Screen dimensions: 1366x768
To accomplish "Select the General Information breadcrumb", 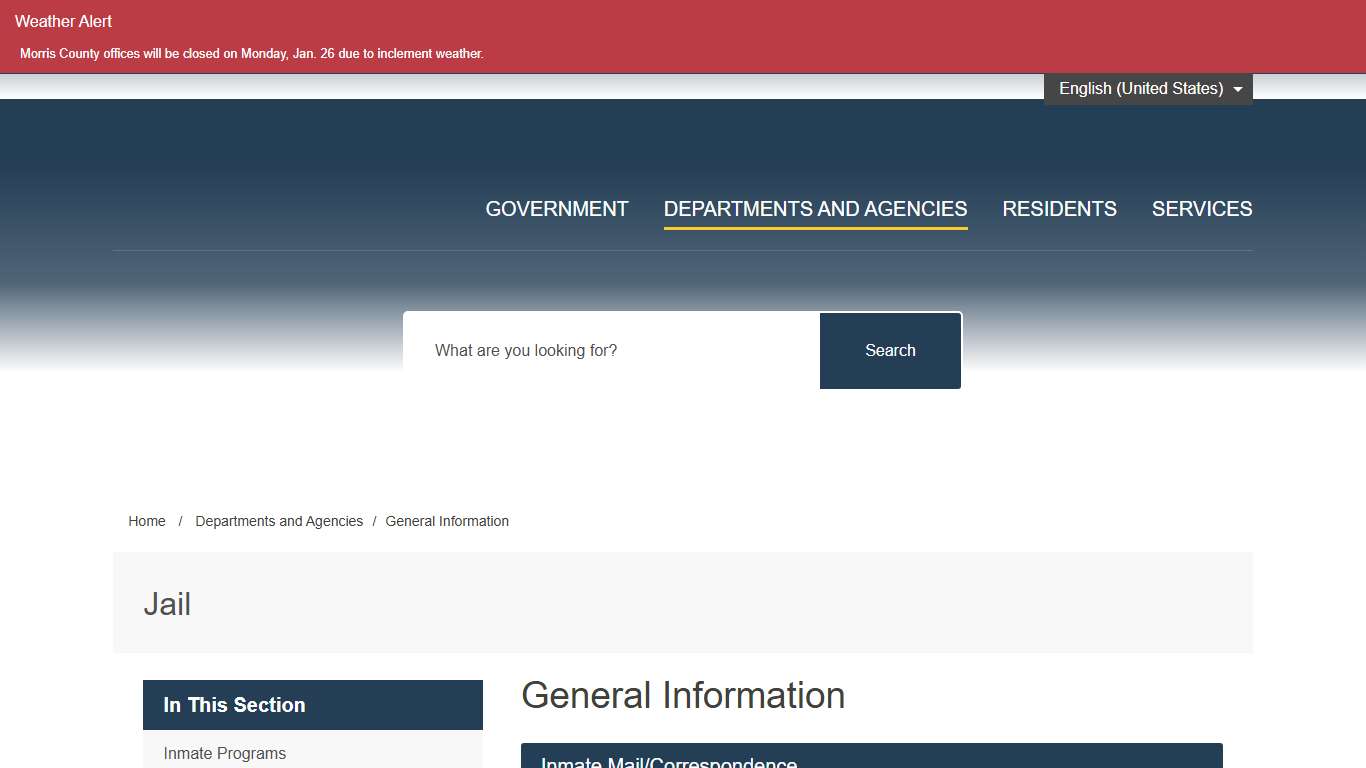I will (447, 521).
